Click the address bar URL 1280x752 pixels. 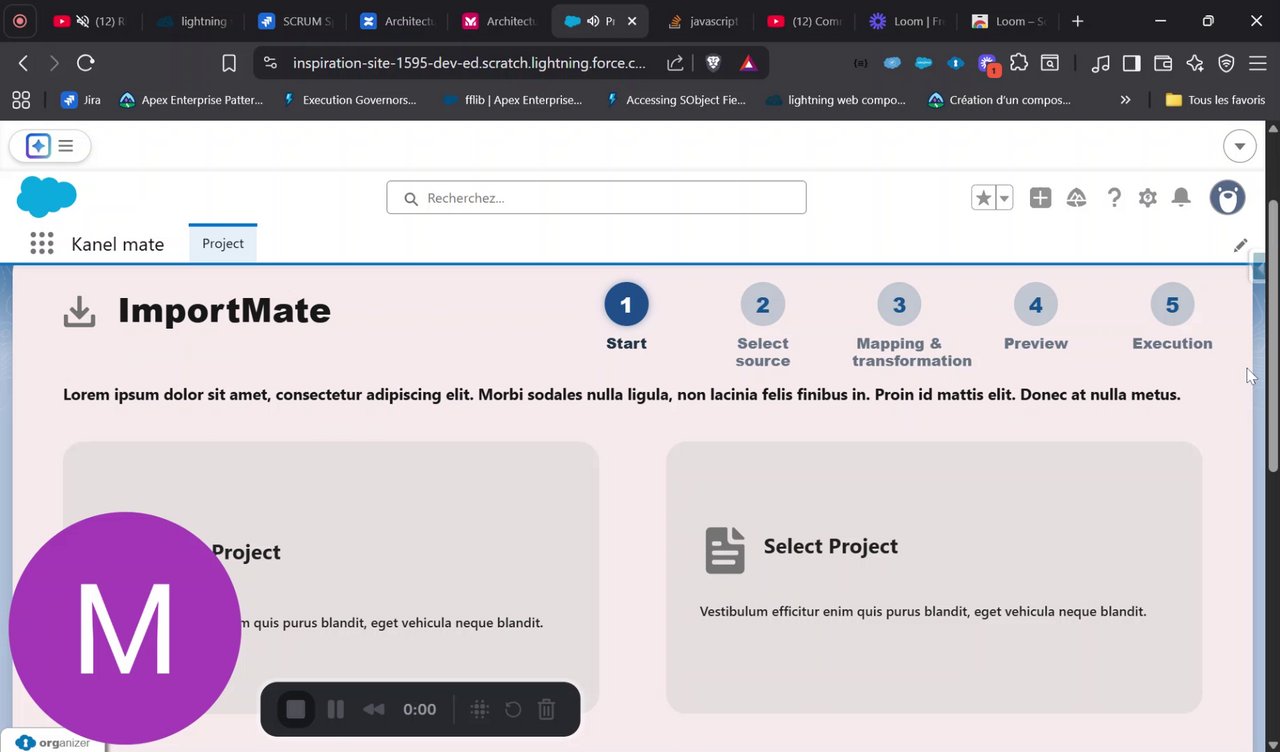(470, 63)
